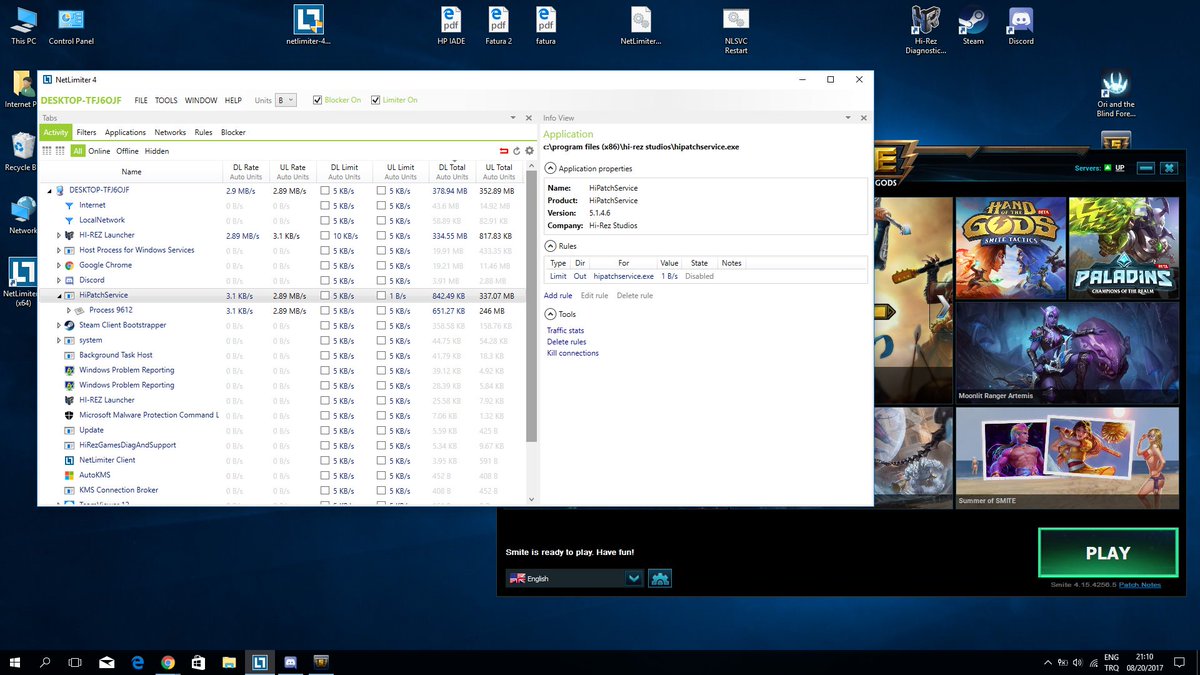Open the Patch Notes link in launcher

pyautogui.click(x=1140, y=585)
